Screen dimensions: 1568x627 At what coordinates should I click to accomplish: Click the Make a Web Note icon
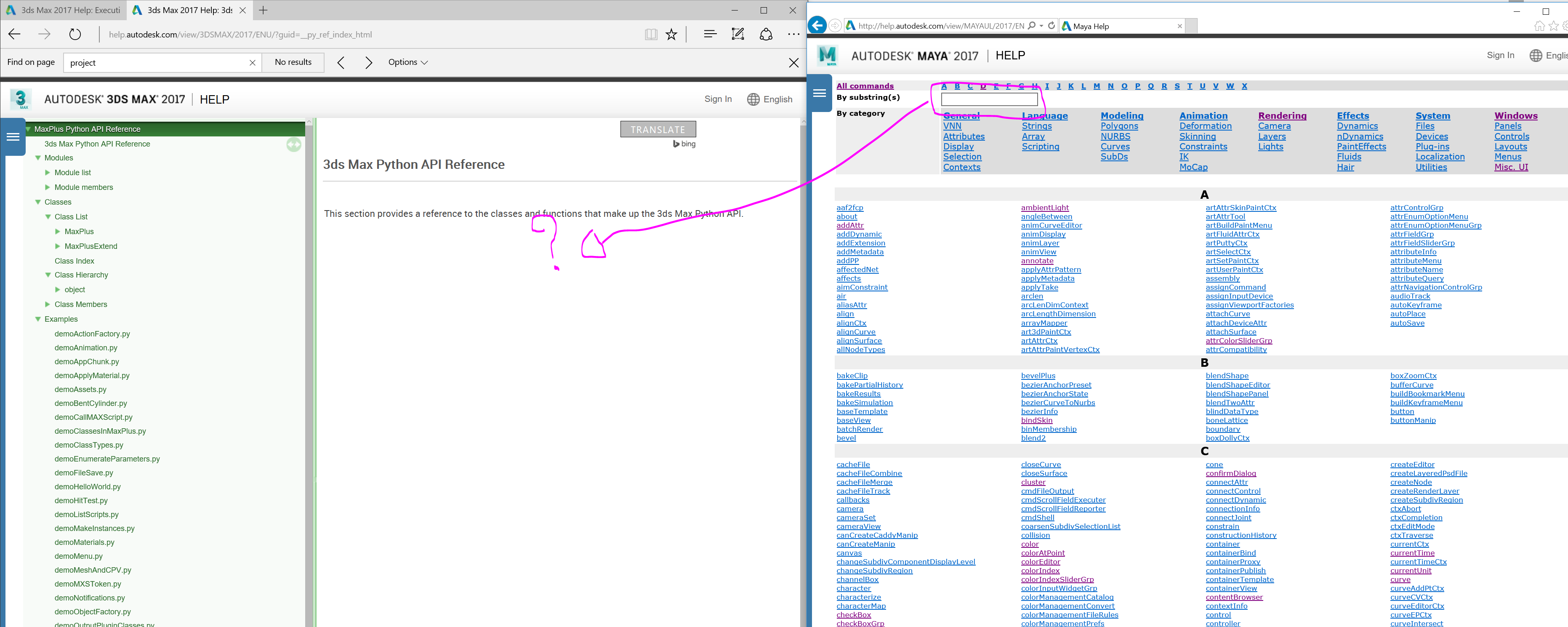tap(738, 35)
